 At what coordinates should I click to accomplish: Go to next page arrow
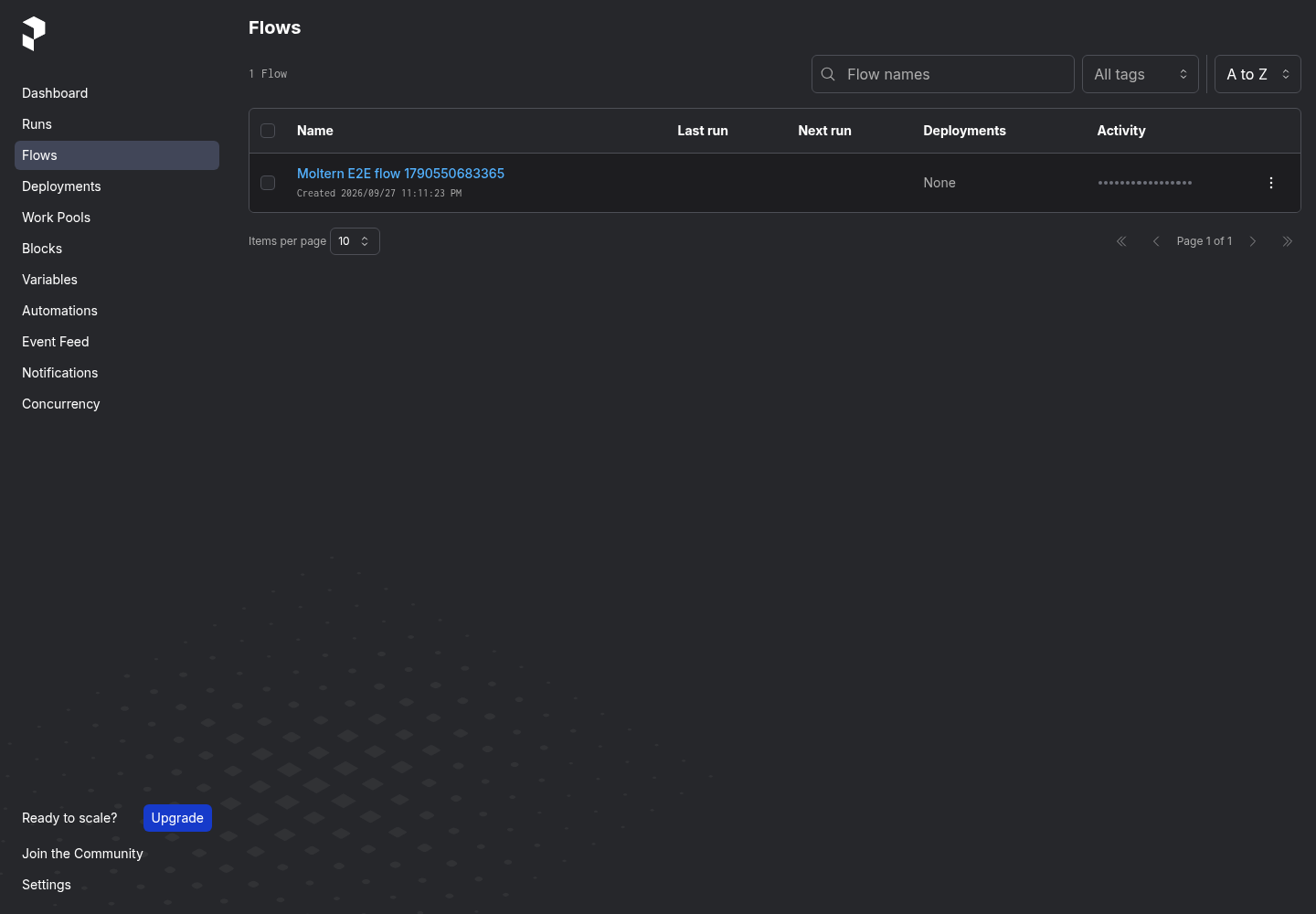point(1253,241)
